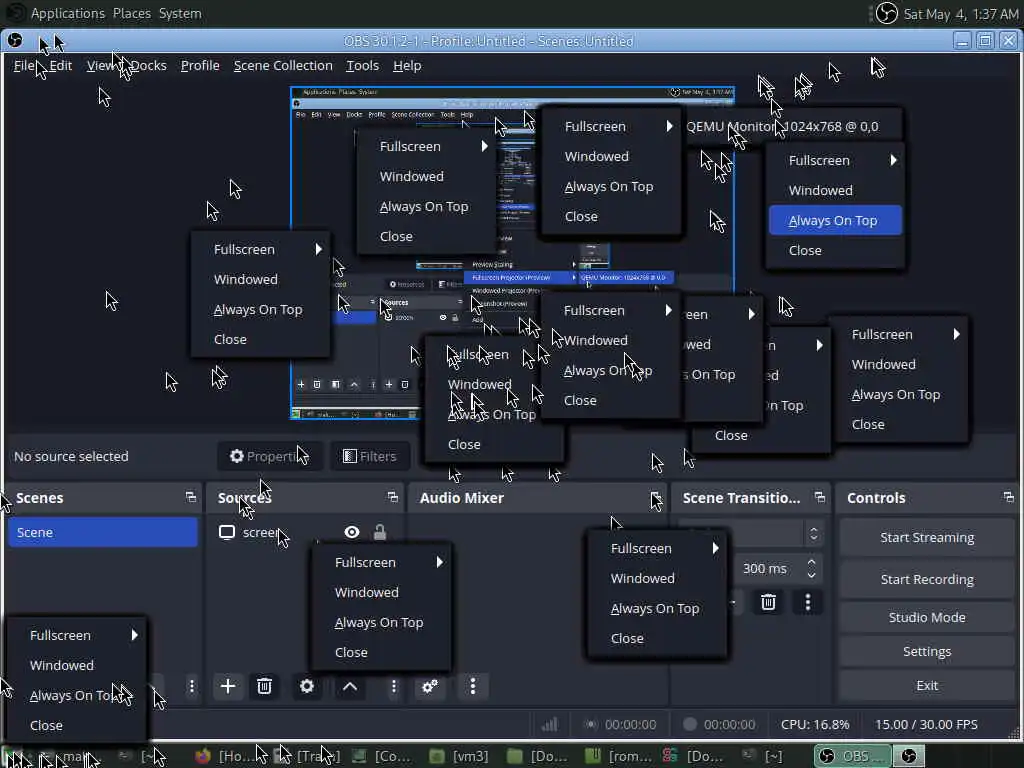
Task: Click the streaming status icon in the status bar
Action: coord(590,724)
